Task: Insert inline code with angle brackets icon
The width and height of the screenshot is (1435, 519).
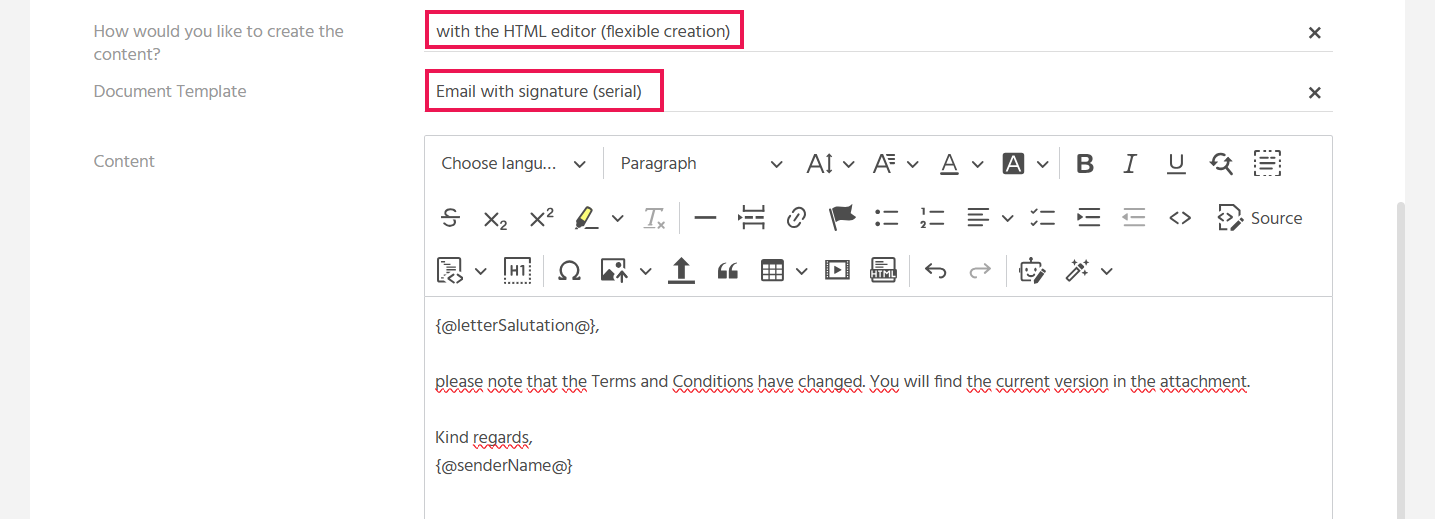Action: [x=1180, y=218]
